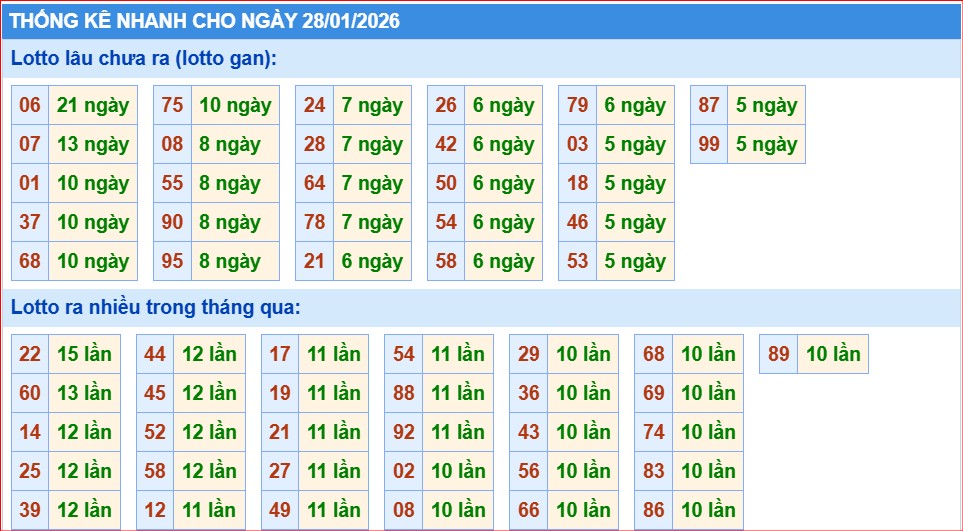
Task: Select frequent number 54 with 11 lần
Action: click(404, 354)
